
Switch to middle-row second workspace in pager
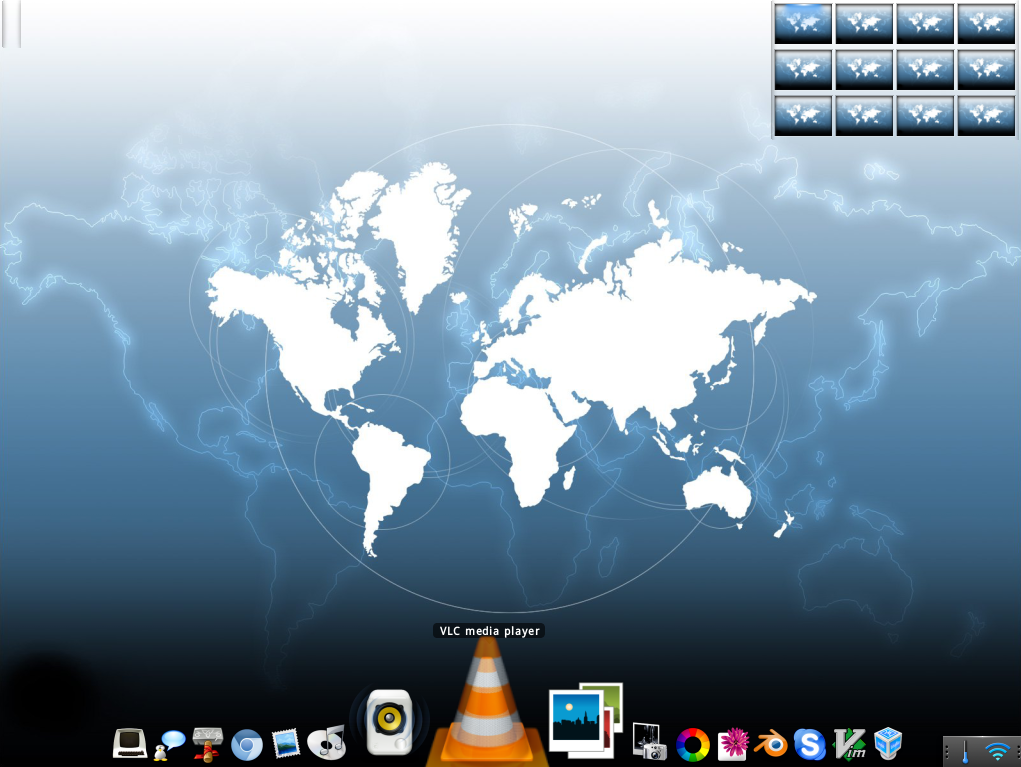864,70
